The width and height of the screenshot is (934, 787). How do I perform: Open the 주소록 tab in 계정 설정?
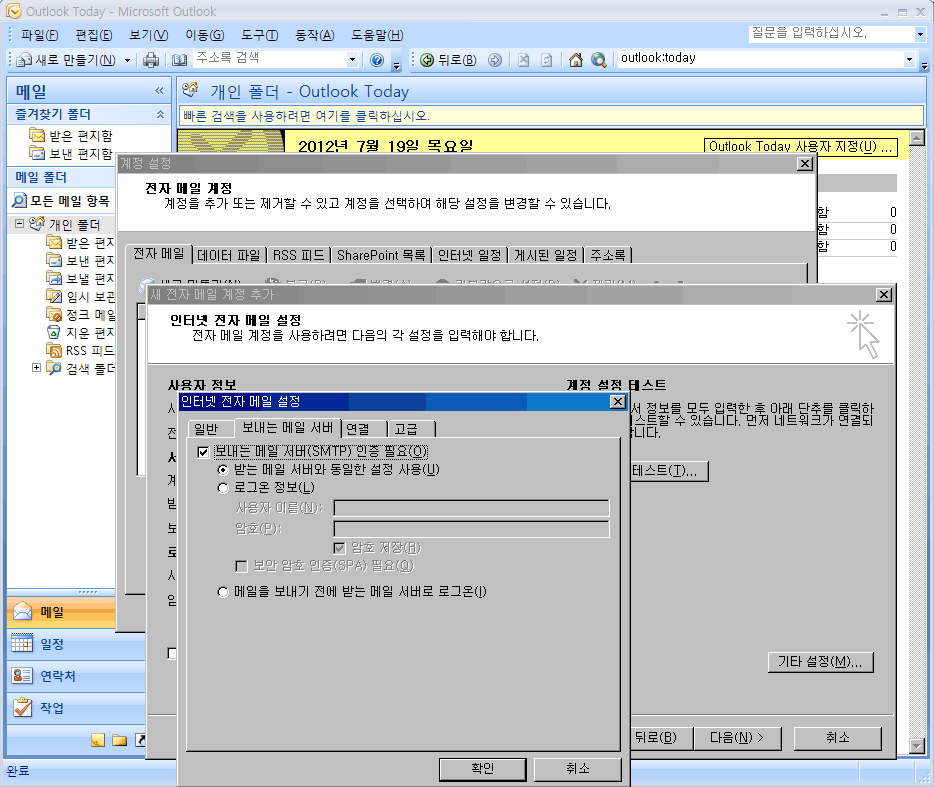pyautogui.click(x=608, y=256)
